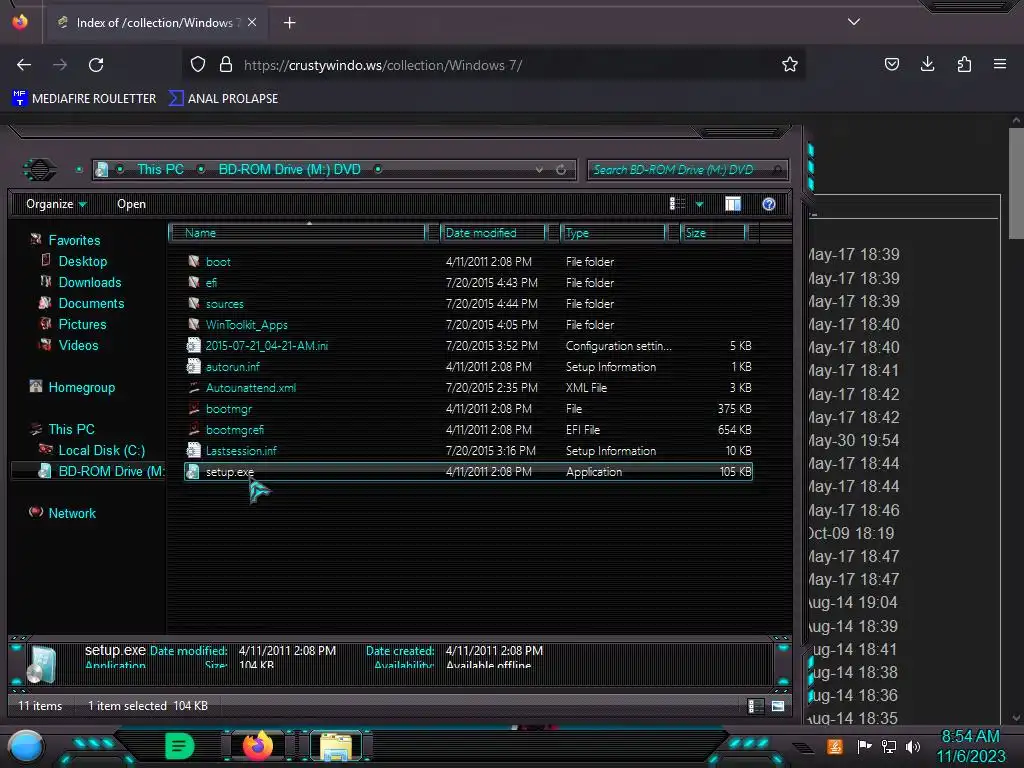Bookmark this page with the star icon

point(790,64)
